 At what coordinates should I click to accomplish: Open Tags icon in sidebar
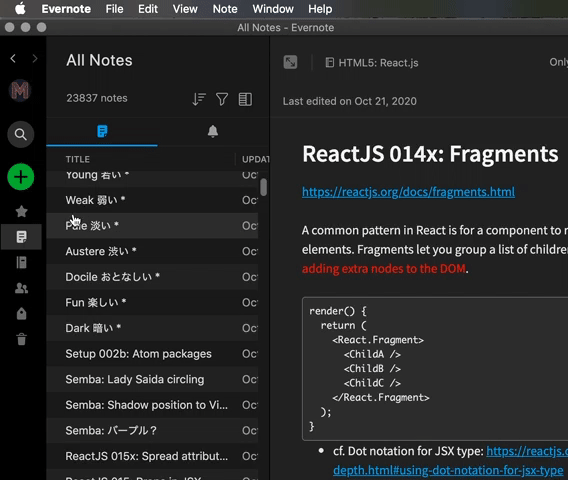click(x=21, y=313)
